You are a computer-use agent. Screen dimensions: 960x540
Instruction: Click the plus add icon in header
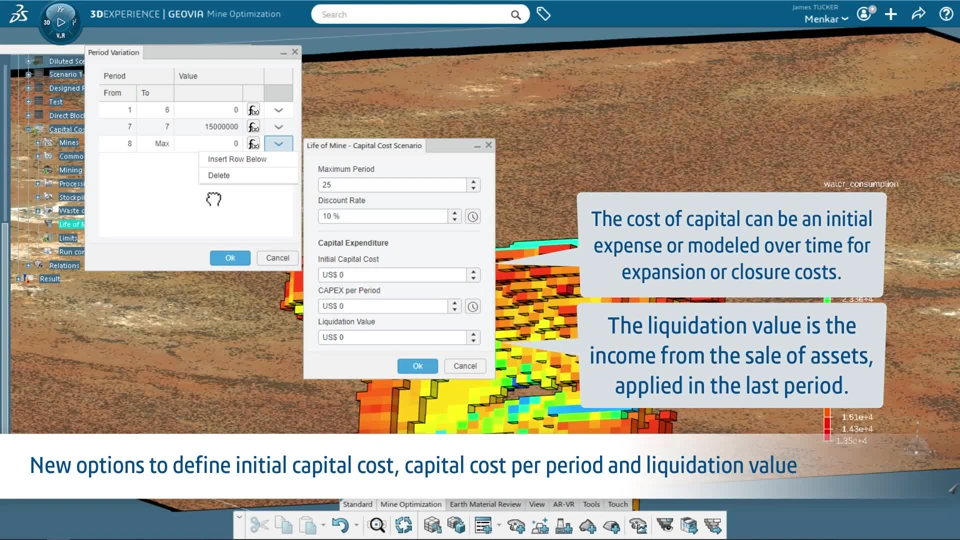click(891, 13)
